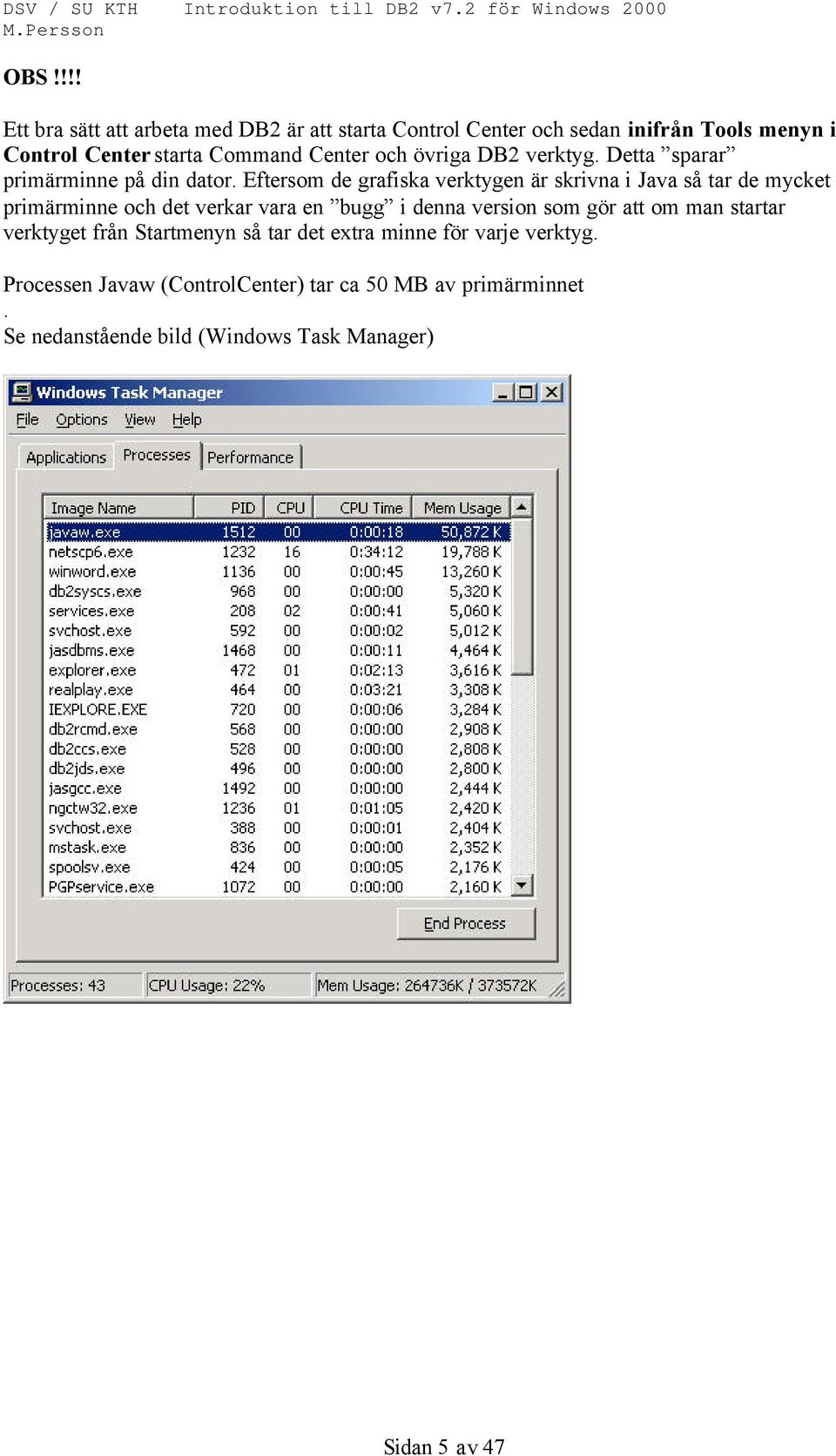The height and width of the screenshot is (1456, 836).
Task: Select the db2rcmd.exe process
Action: pyautogui.click(x=277, y=729)
